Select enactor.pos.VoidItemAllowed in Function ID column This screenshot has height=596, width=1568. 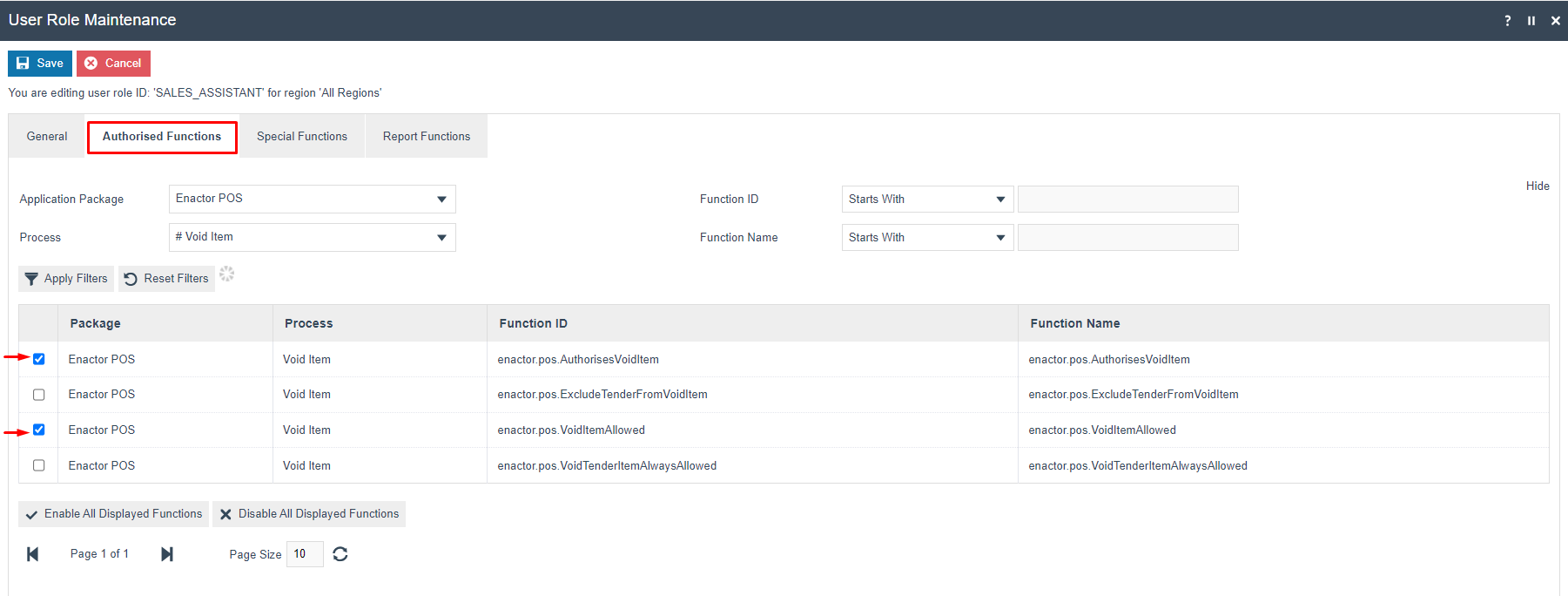tap(571, 430)
